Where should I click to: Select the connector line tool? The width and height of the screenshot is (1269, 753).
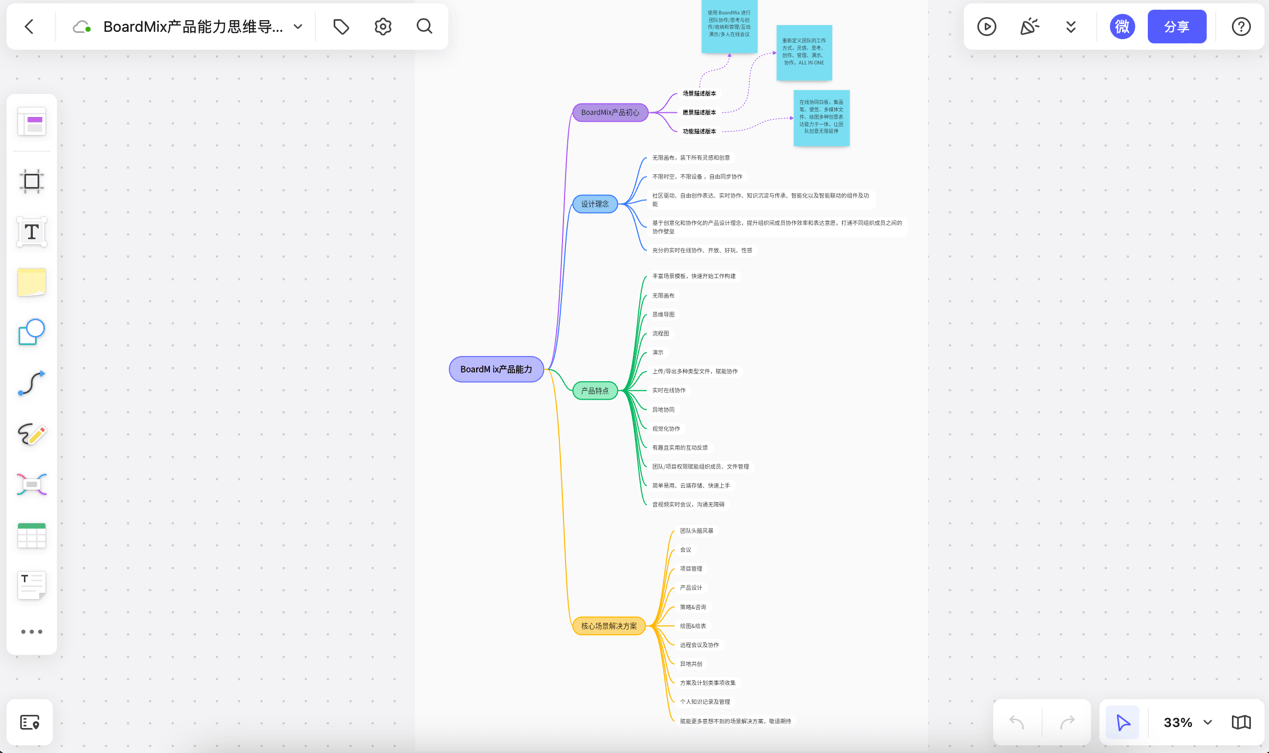point(31,383)
